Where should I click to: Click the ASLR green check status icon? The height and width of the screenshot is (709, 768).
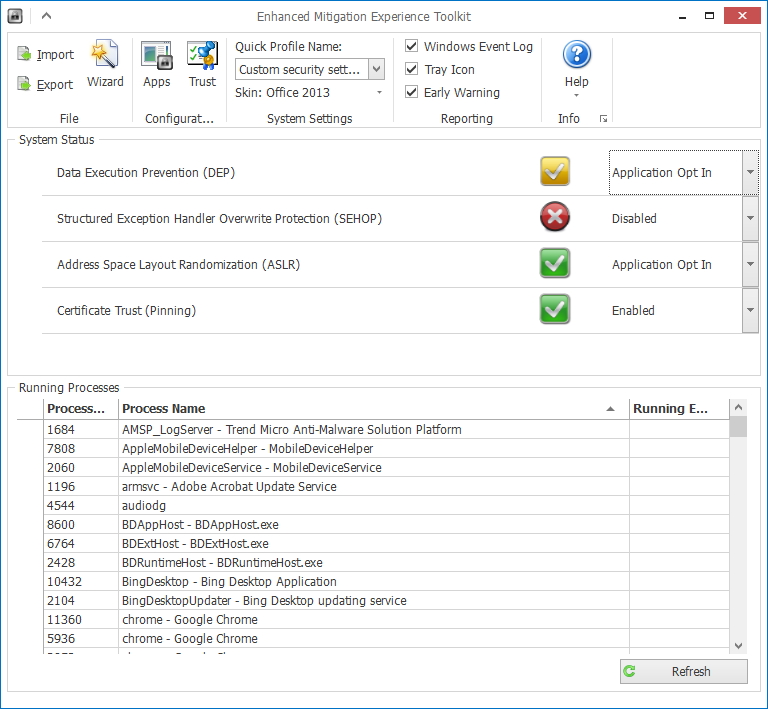click(x=554, y=263)
